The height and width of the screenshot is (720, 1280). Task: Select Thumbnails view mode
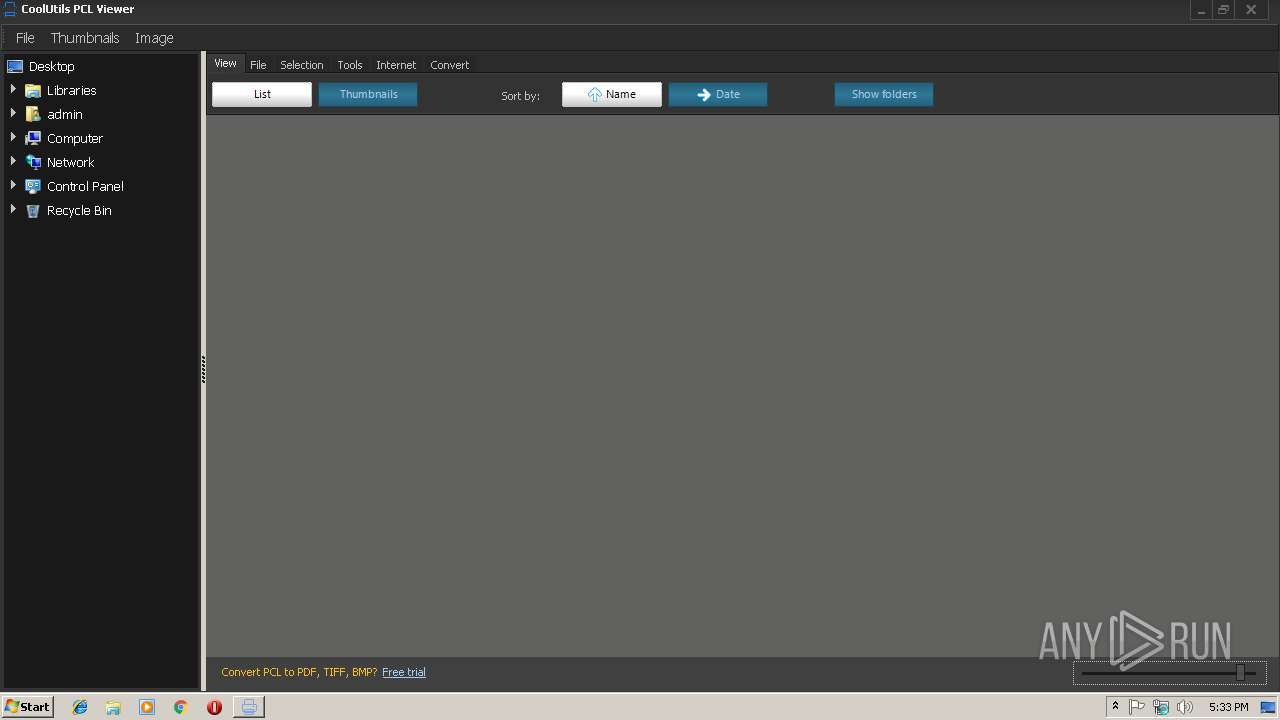tap(368, 94)
